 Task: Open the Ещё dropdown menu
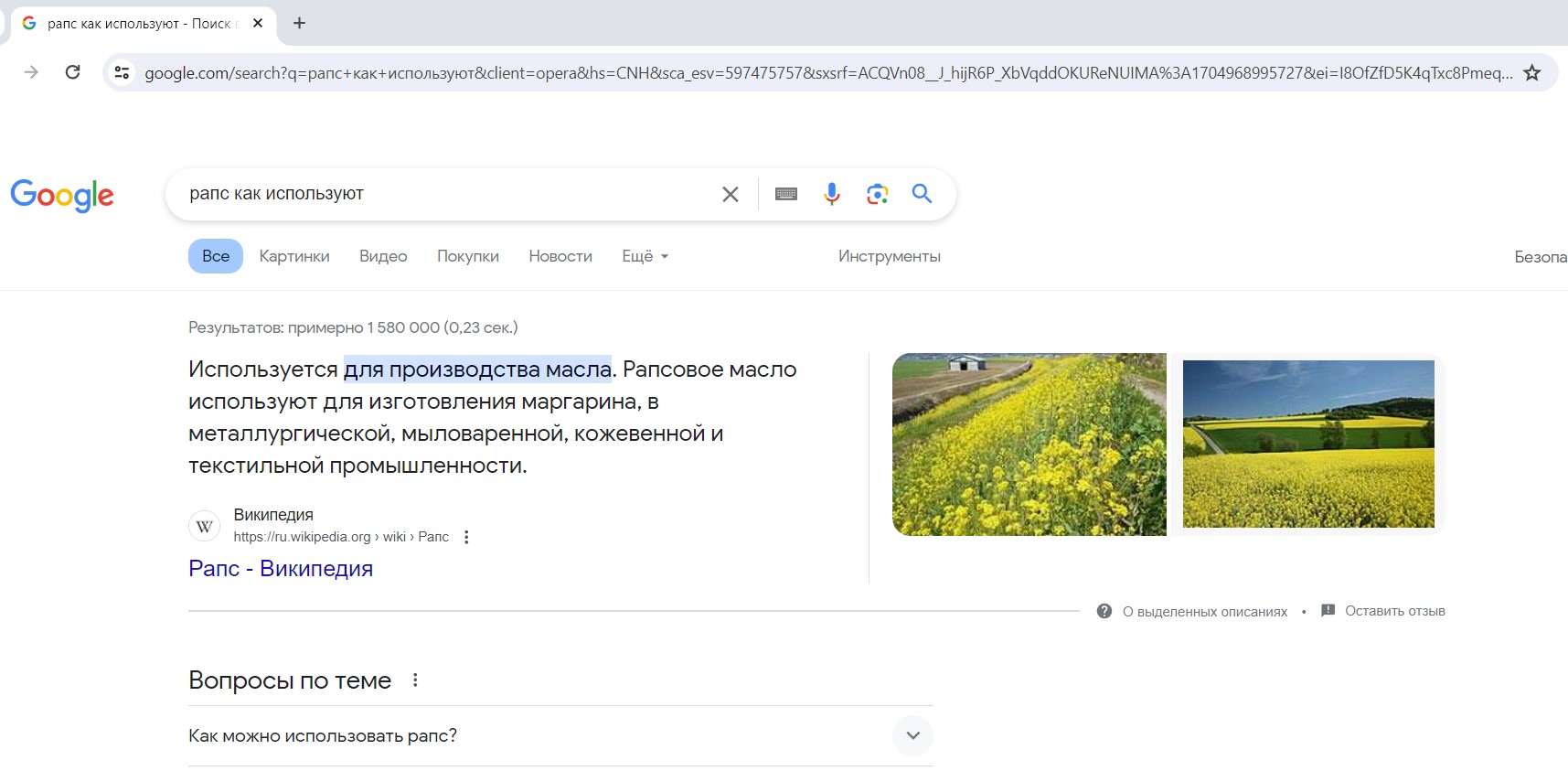coord(645,256)
